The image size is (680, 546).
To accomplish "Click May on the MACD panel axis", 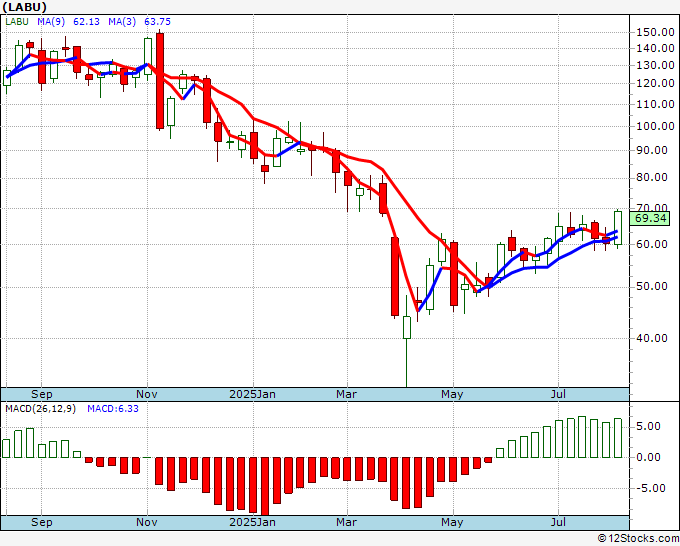I will pos(452,522).
